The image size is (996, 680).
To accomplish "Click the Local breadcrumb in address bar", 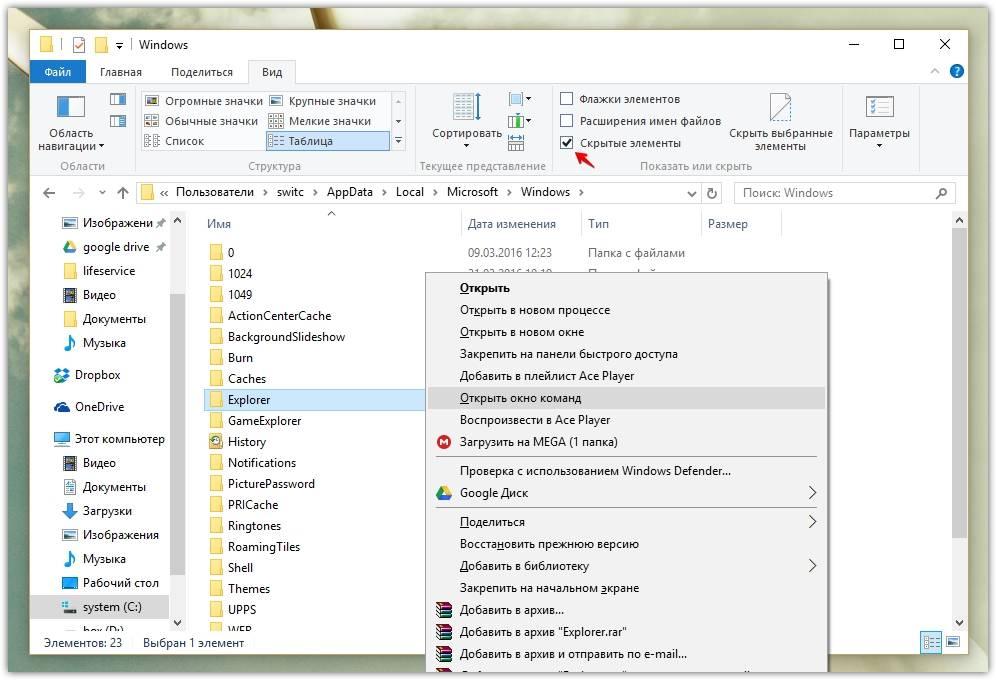I will (410, 192).
